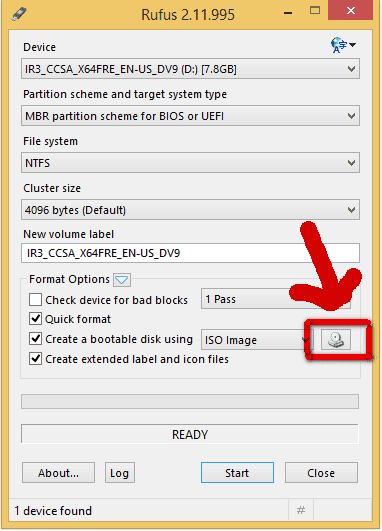Click the 'Format Options' label text
The width and height of the screenshot is (382, 531).
(x=69, y=279)
